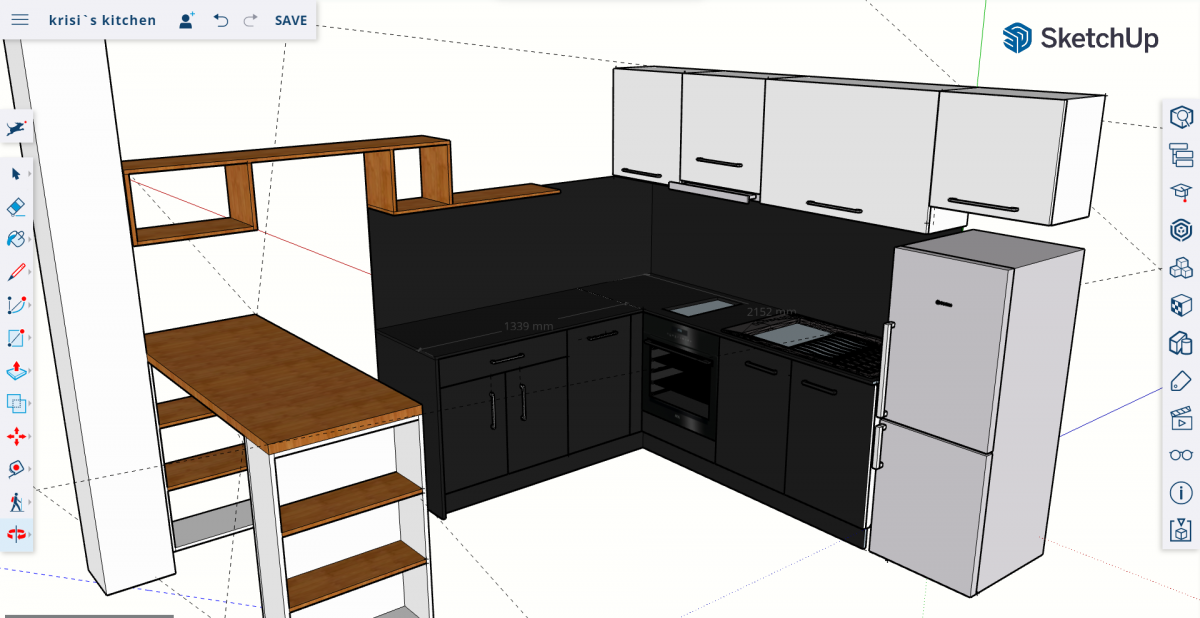Open the Scenes clapperboard panel
Viewport: 1200px width, 618px height.
(x=1181, y=418)
